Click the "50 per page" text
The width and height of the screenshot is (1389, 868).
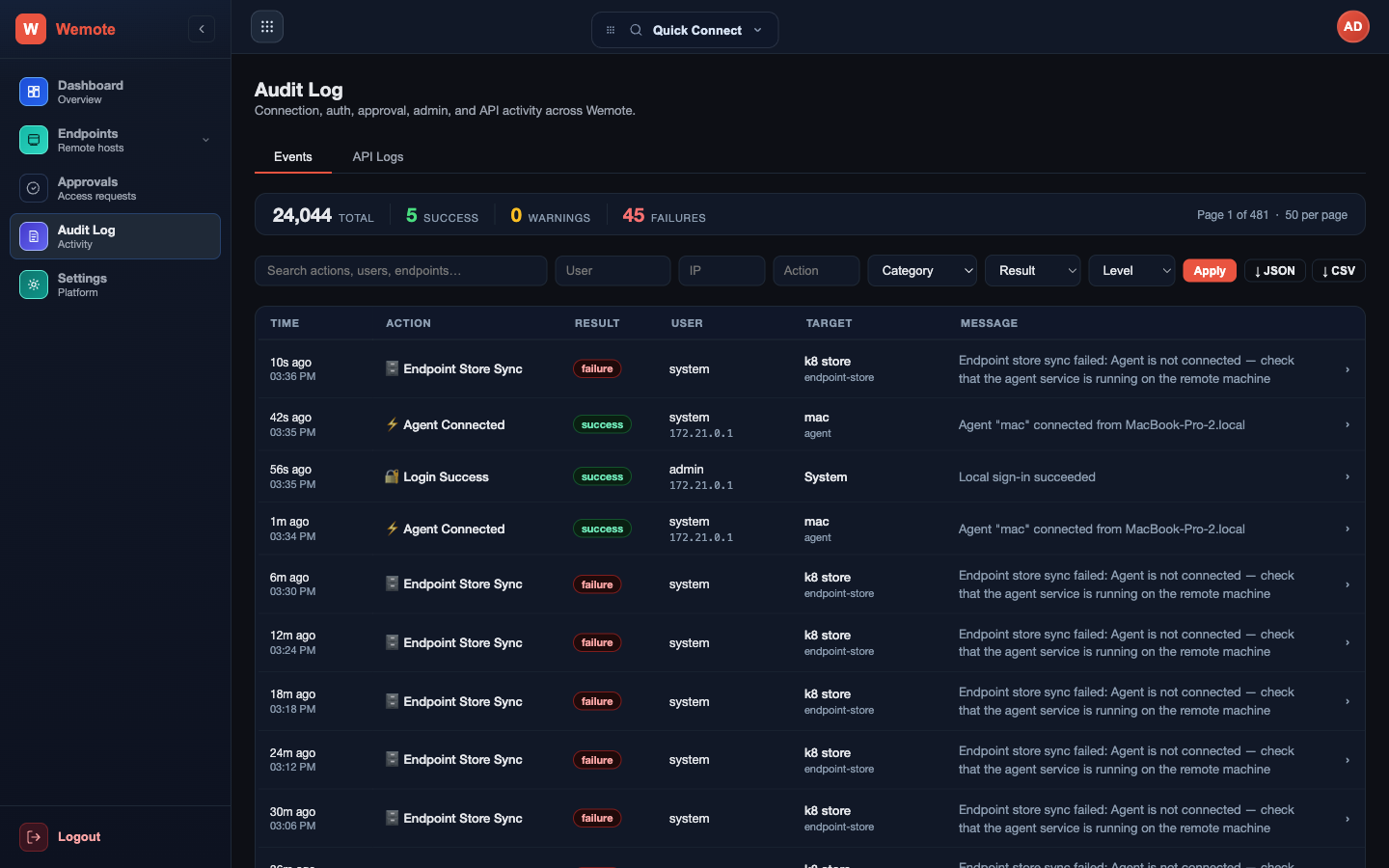click(1316, 215)
